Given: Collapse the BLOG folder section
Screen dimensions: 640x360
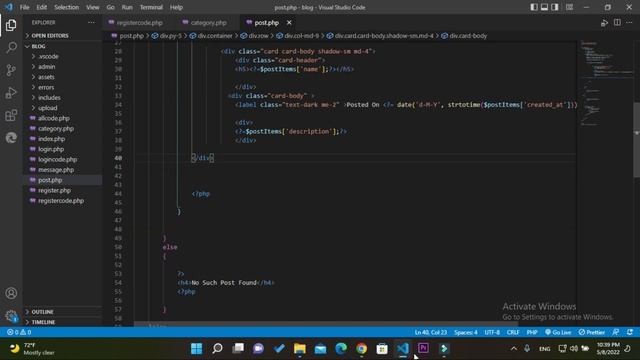Looking at the screenshot, I should (x=62, y=46).
